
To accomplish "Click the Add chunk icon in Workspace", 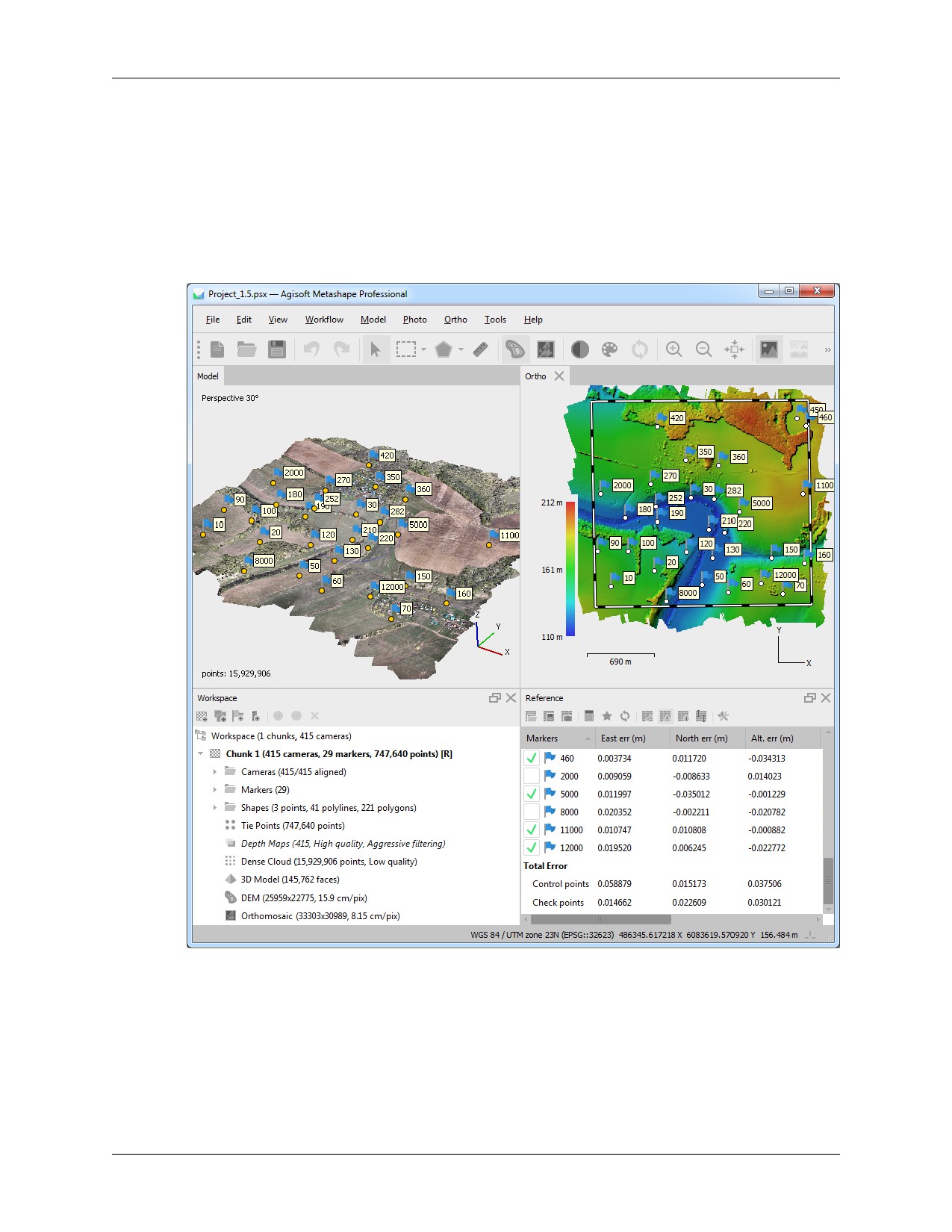I will pos(202,716).
